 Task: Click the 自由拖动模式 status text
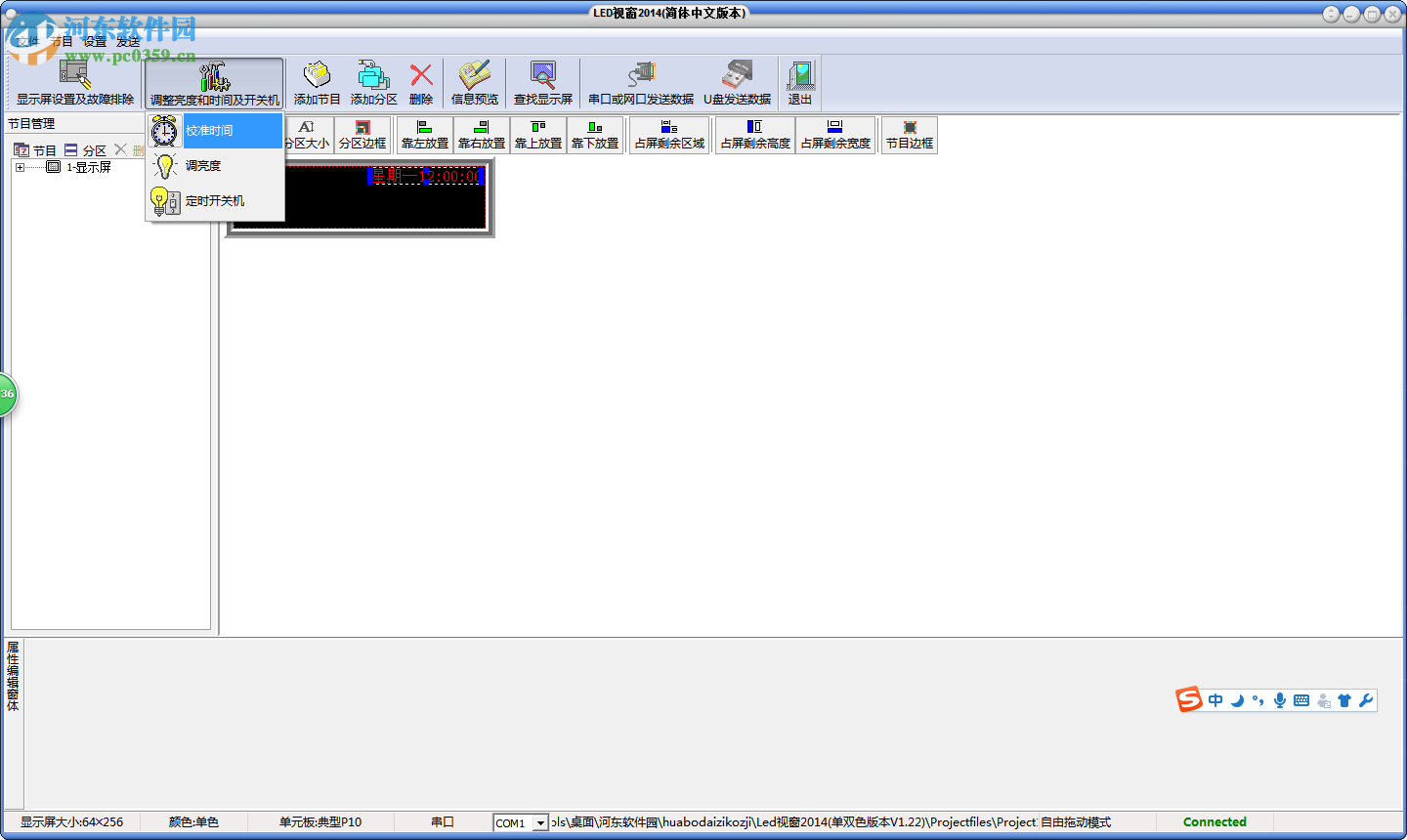[x=1076, y=822]
